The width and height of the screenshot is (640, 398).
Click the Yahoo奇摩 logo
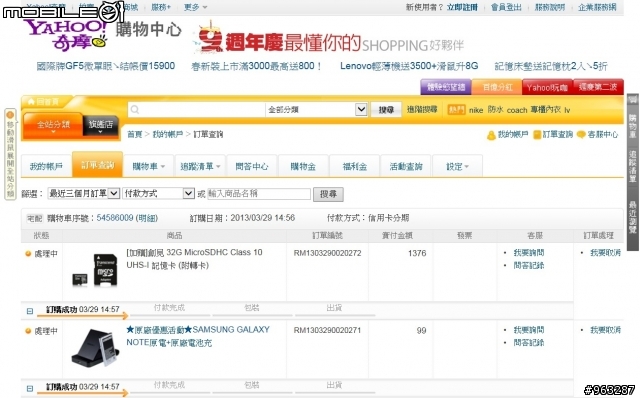tap(65, 35)
